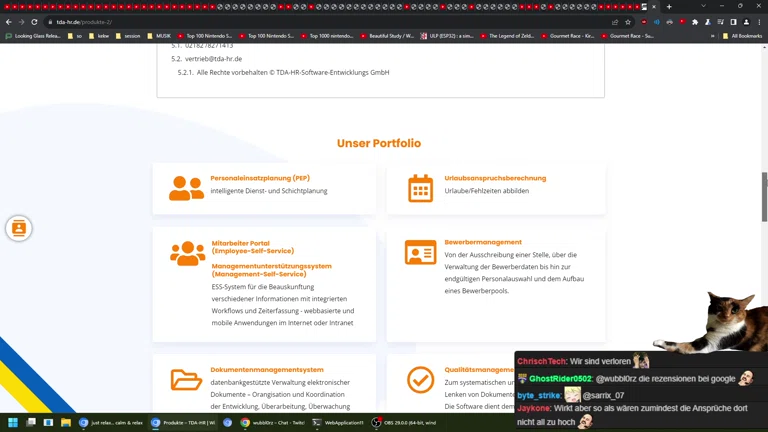Open the 'kelew' bookmark folder
The image size is (768, 432).
(99, 36)
